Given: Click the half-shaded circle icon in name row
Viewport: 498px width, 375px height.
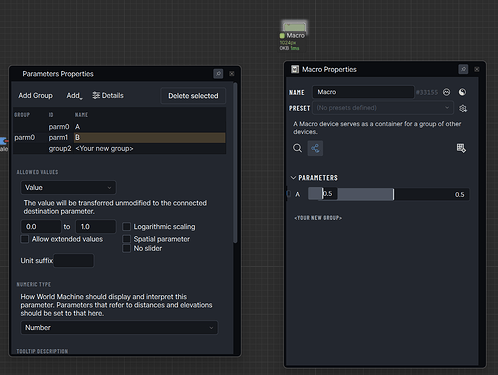Looking at the screenshot, I should [462, 92].
